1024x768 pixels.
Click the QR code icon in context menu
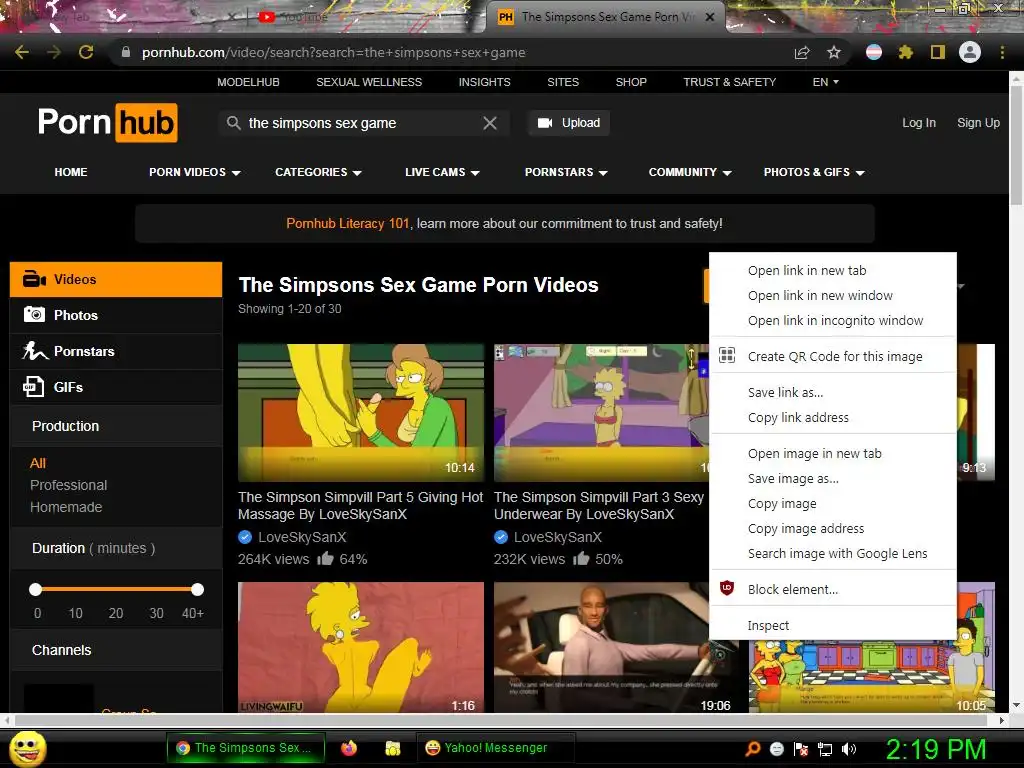click(727, 356)
